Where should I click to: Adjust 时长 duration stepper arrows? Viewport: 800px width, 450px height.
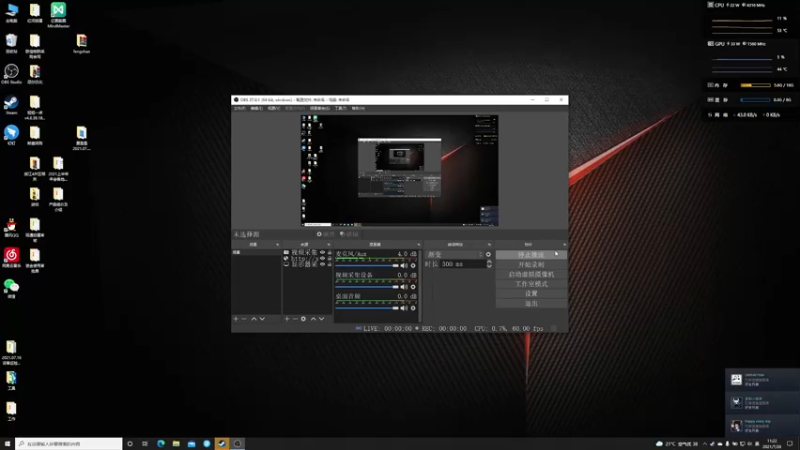(x=489, y=264)
